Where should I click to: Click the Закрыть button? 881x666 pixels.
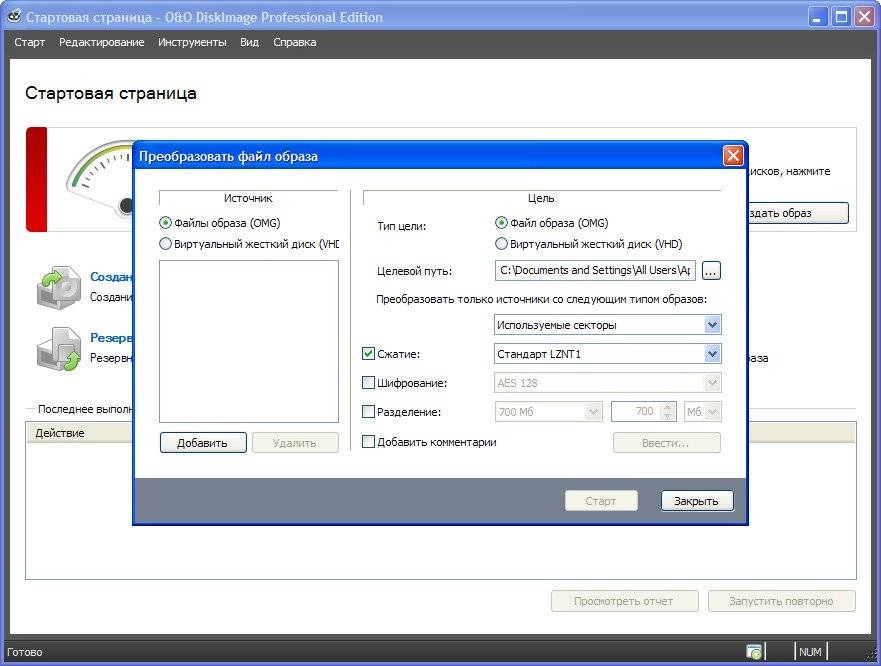coord(697,500)
